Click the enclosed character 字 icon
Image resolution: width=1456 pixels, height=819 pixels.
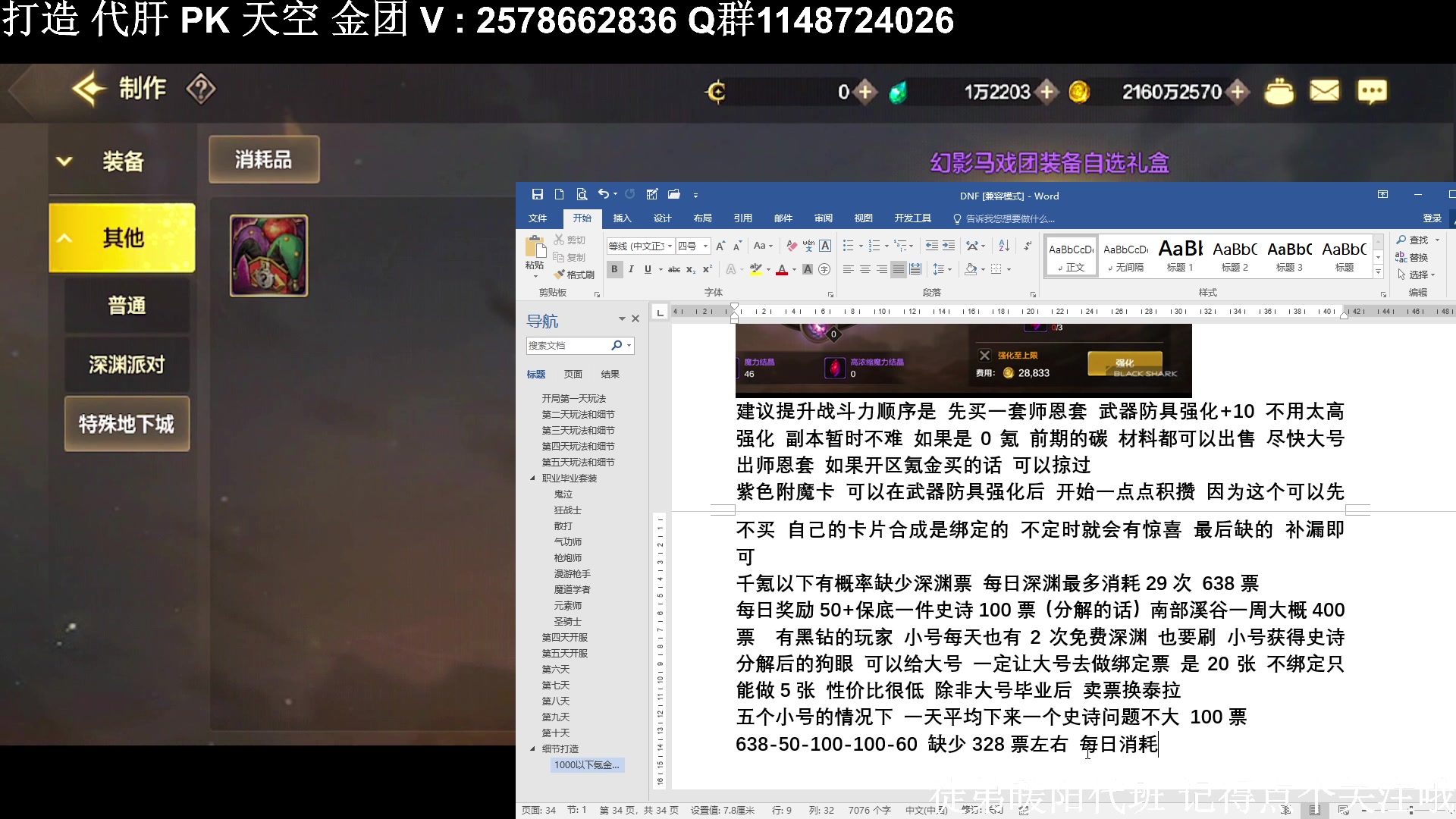click(824, 269)
